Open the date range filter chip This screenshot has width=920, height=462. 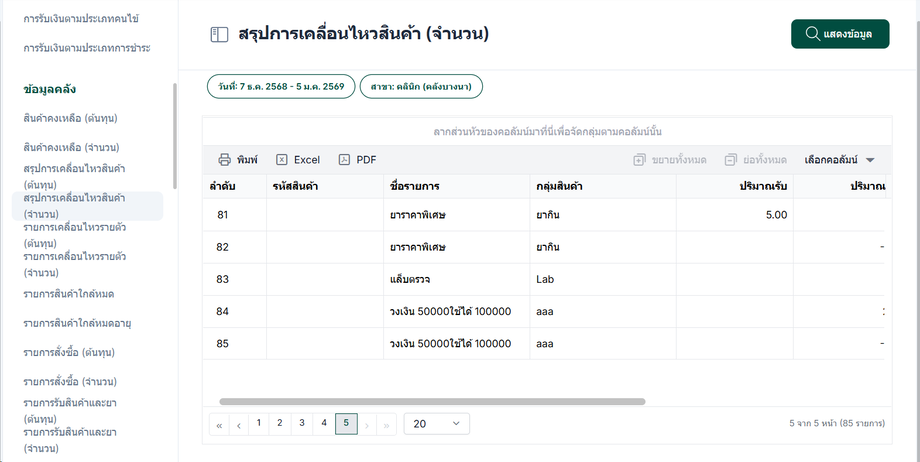click(x=281, y=86)
